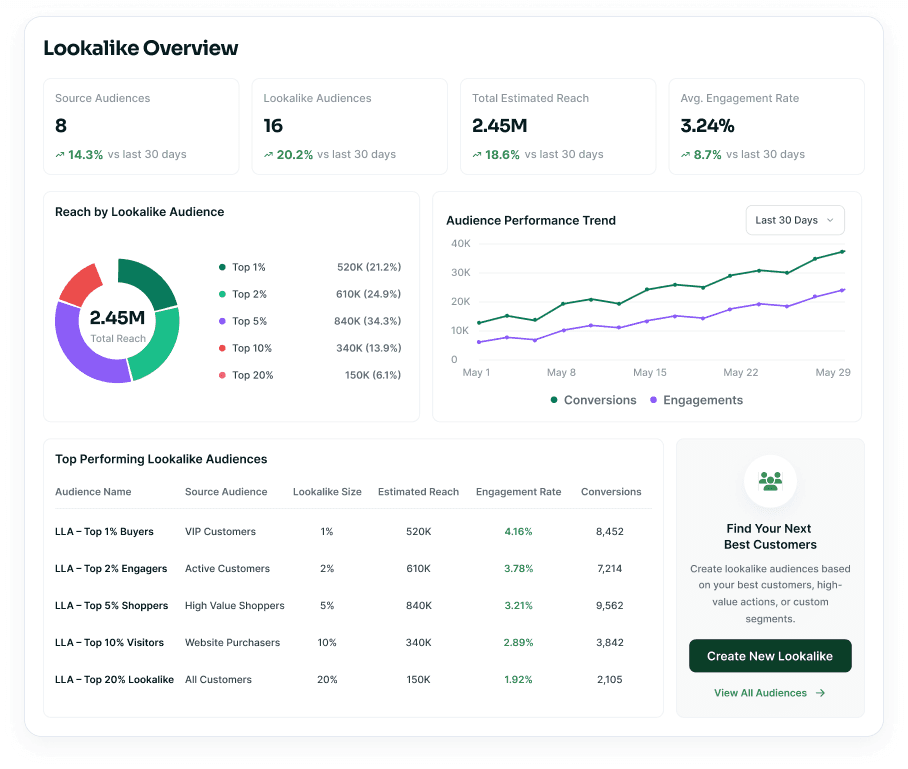Screen dimensions: 908x769
Task: Click the arrow icon after View All Audiences
Action: 820,693
